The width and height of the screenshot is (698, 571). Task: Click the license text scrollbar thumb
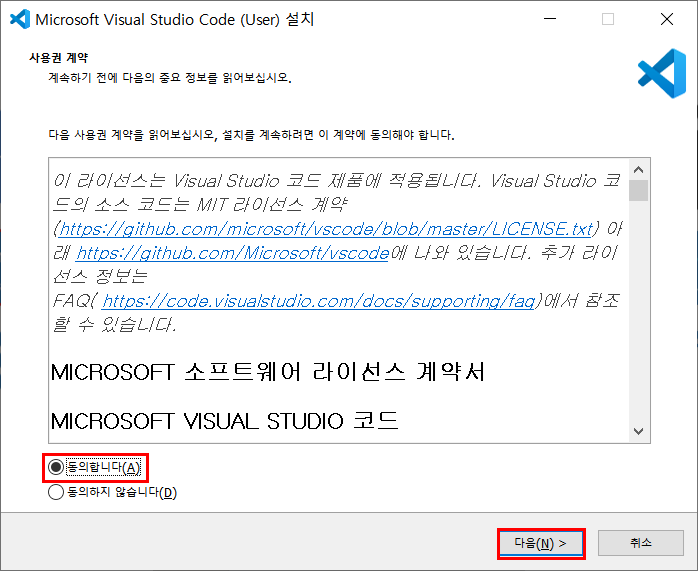click(x=638, y=190)
